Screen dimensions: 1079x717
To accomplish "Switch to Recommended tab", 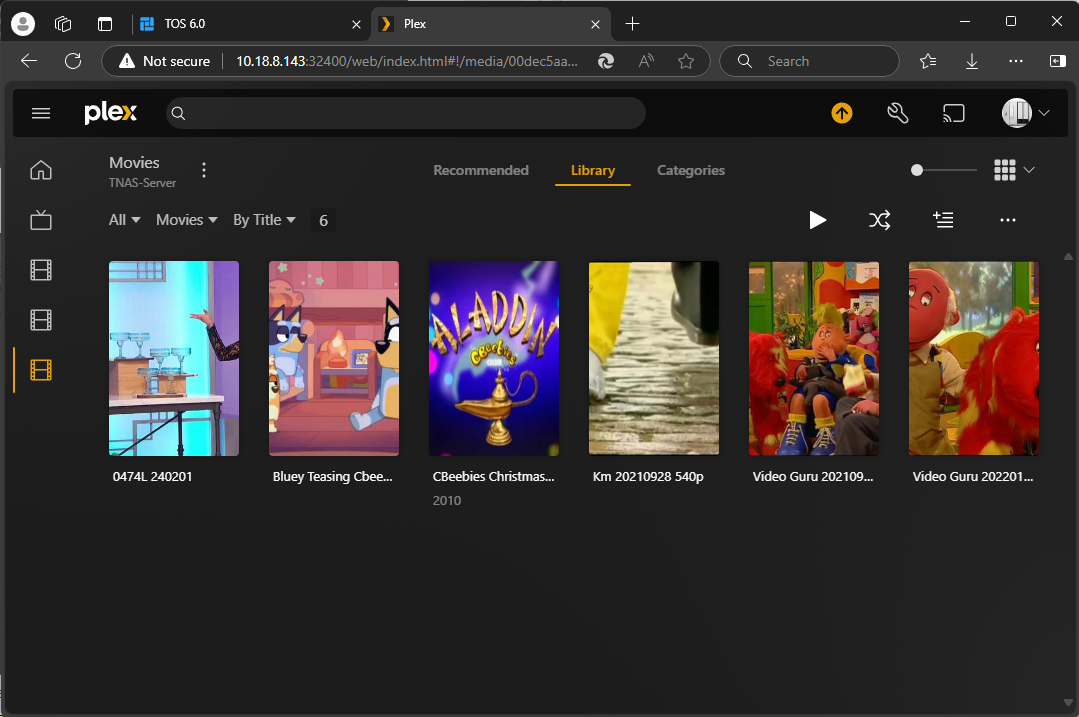I will tap(480, 170).
